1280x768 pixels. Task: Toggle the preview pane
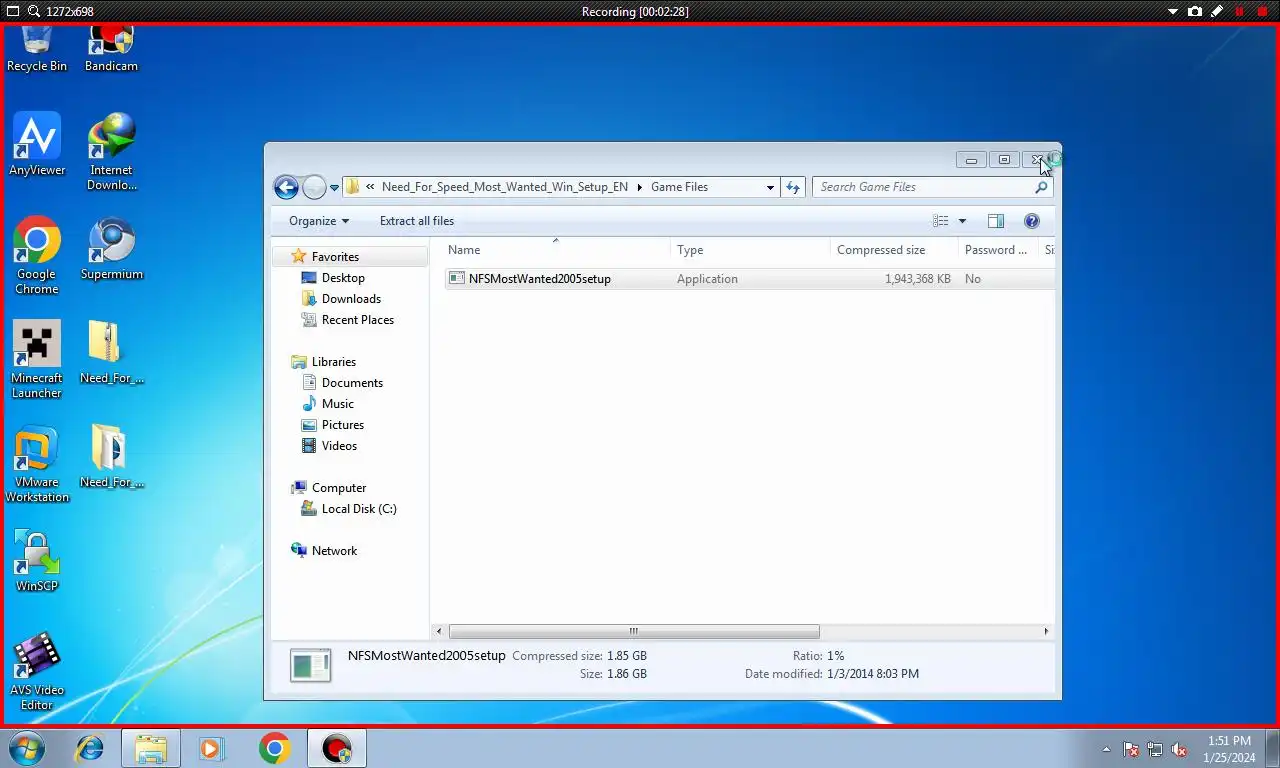pyautogui.click(x=996, y=221)
